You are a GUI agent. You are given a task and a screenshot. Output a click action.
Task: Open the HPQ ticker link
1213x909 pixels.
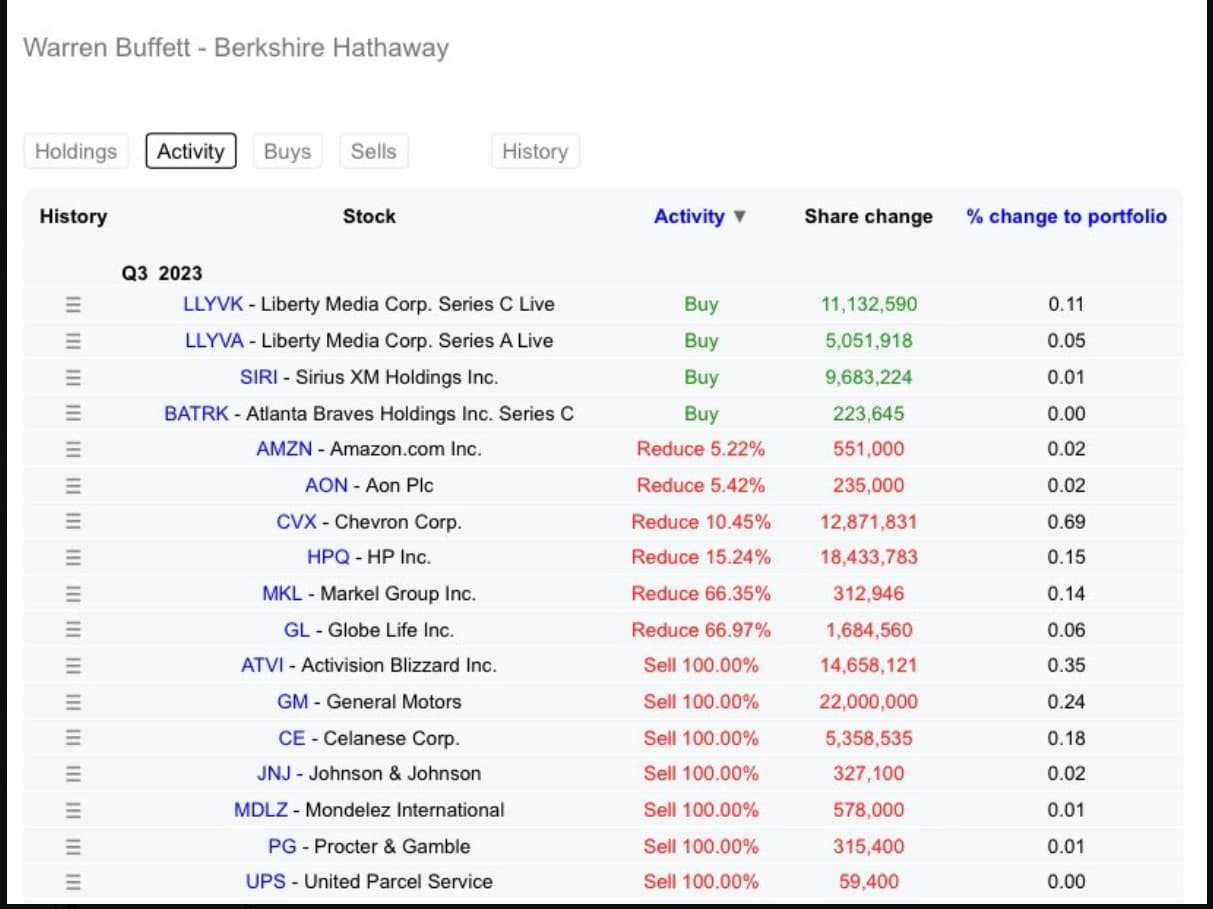pyautogui.click(x=328, y=557)
